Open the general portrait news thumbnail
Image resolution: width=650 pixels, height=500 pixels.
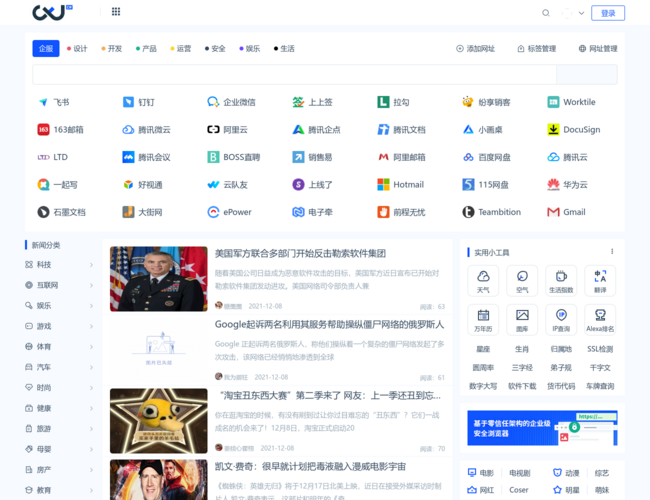click(158, 279)
